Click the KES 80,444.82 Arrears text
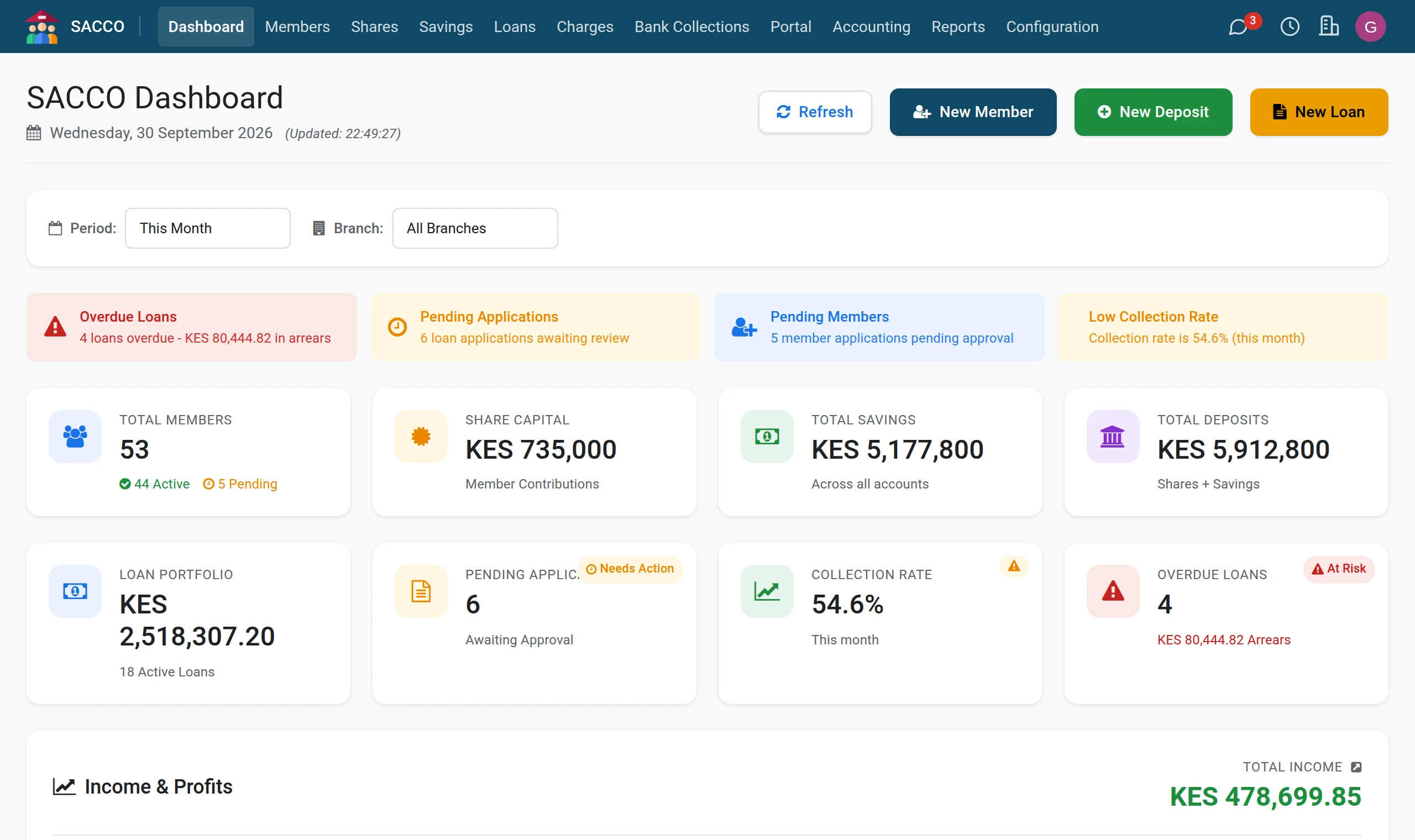This screenshot has width=1415, height=840. [x=1224, y=639]
